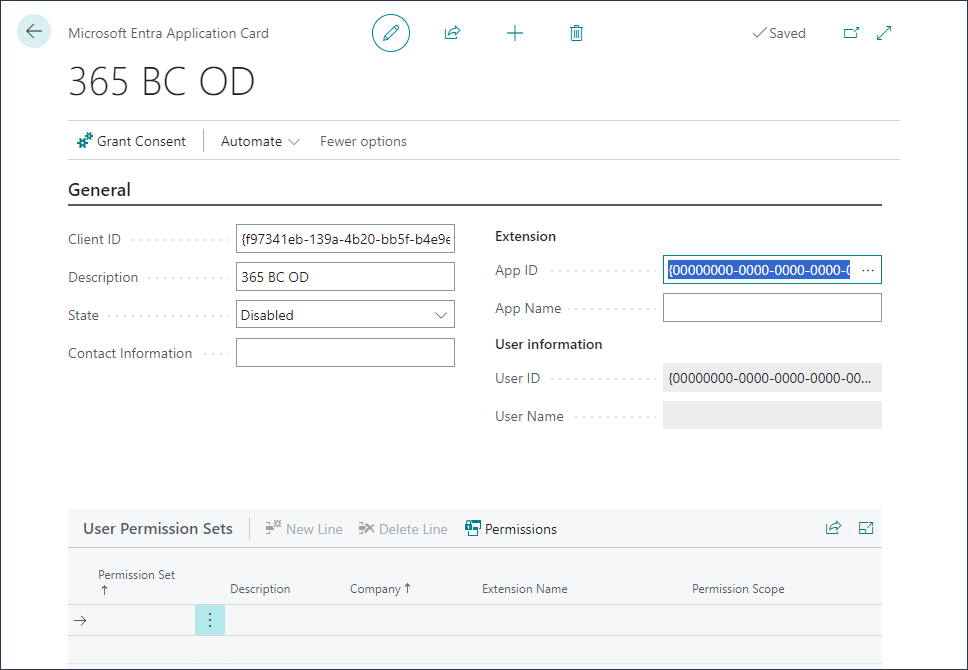Click the Description column header
This screenshot has height=670, width=968.
(x=260, y=588)
